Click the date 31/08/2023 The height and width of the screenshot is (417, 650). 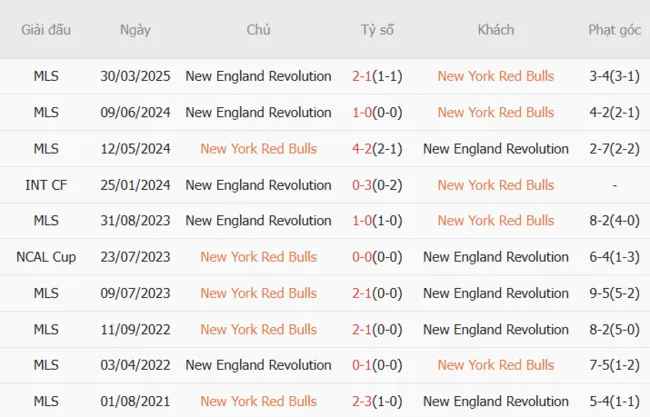[x=135, y=221]
